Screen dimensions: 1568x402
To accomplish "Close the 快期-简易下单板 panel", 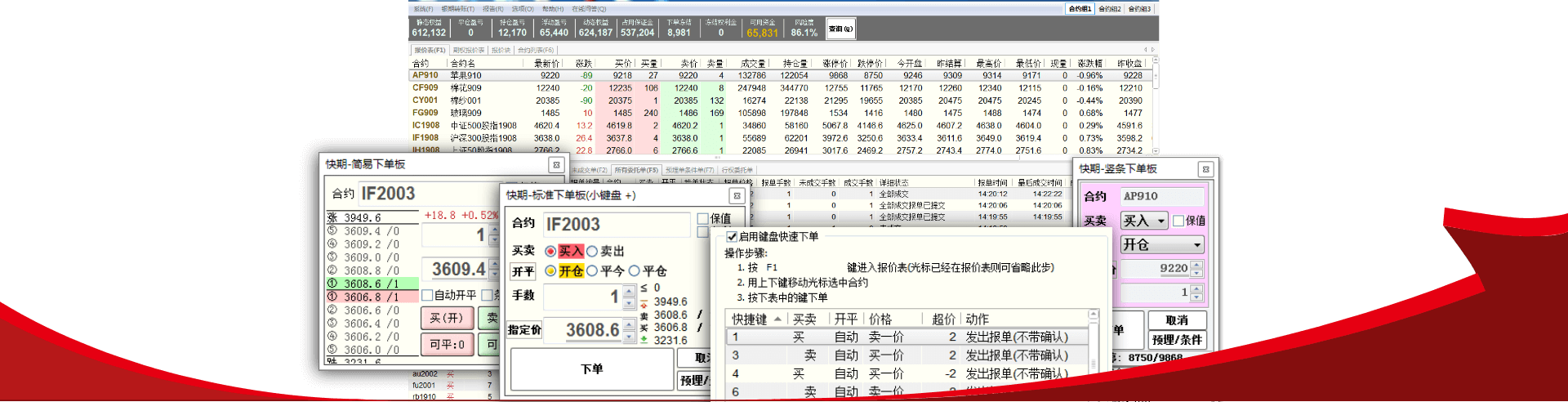I will [x=556, y=165].
